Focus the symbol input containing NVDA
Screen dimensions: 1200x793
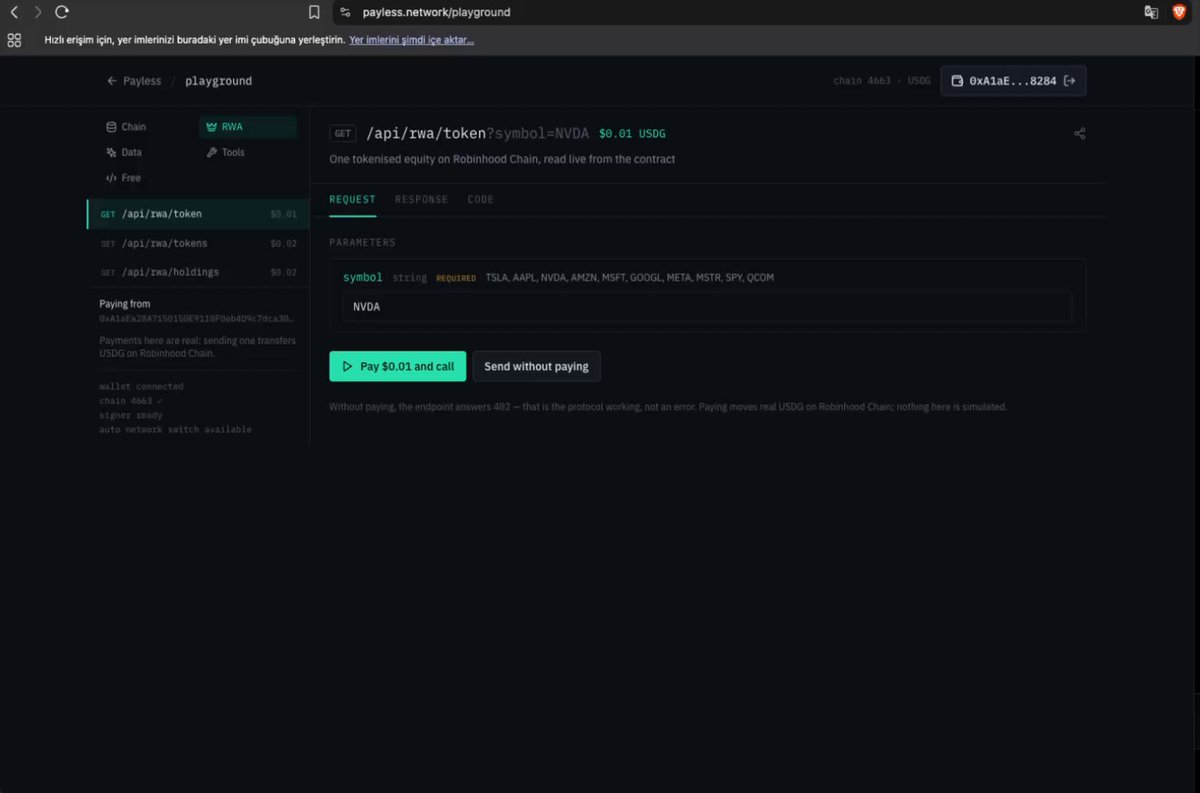(707, 307)
